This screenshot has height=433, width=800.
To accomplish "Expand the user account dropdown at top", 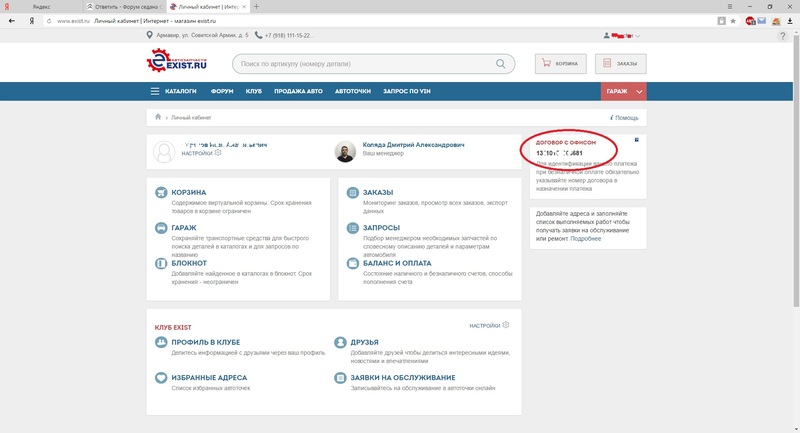I will (x=621, y=36).
